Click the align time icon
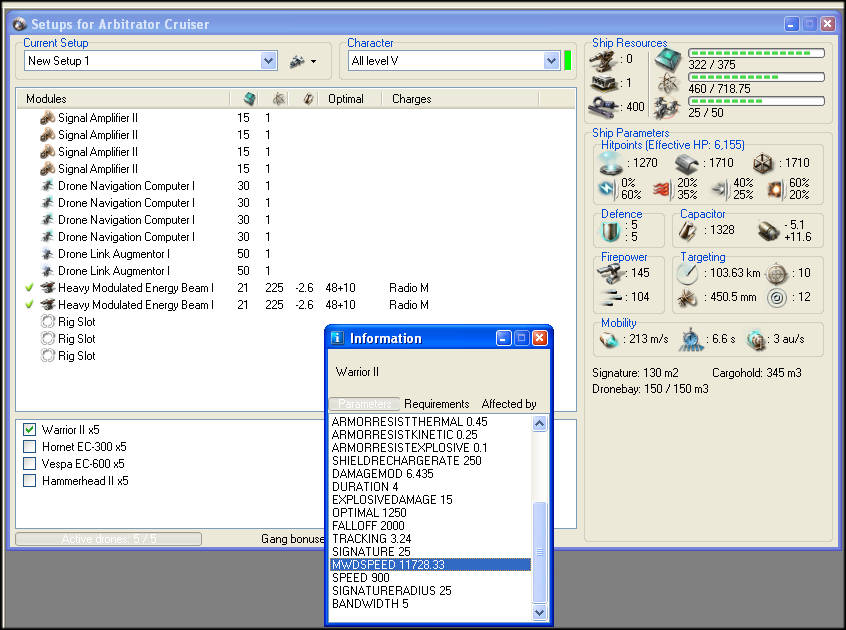Screen dimensions: 846x630 click(x=691, y=340)
